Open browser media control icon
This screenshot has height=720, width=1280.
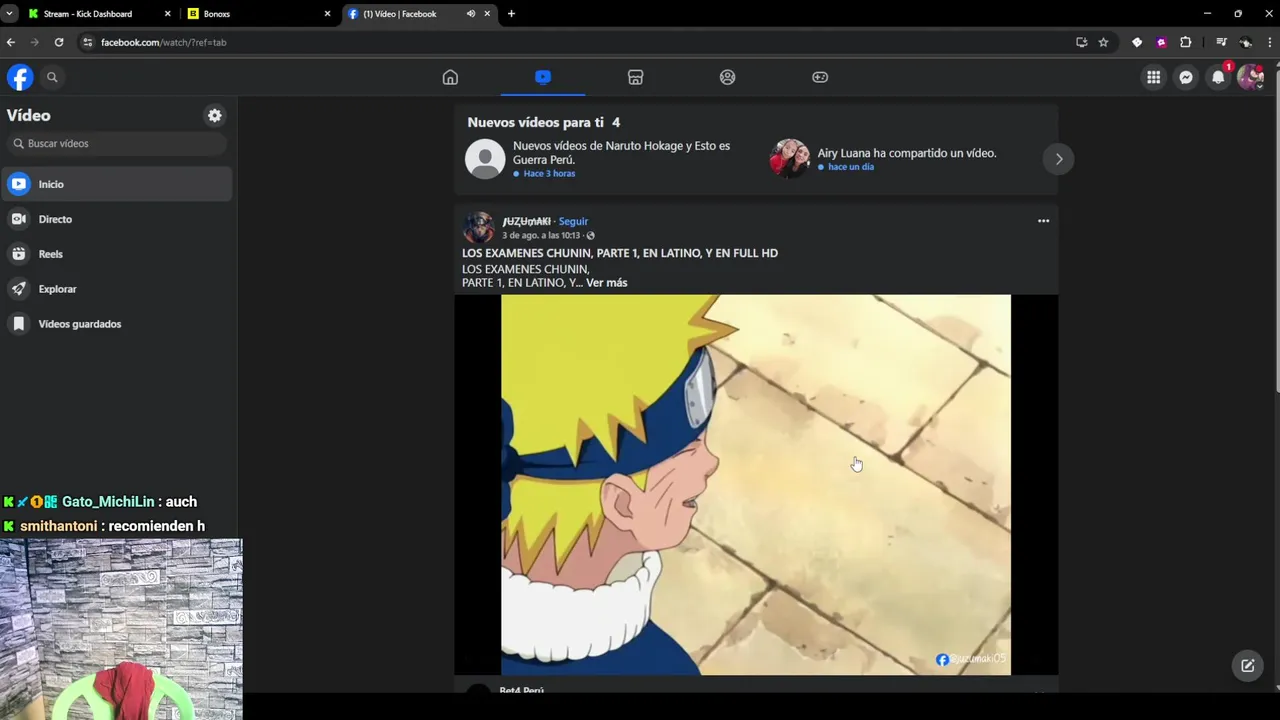(x=1221, y=42)
